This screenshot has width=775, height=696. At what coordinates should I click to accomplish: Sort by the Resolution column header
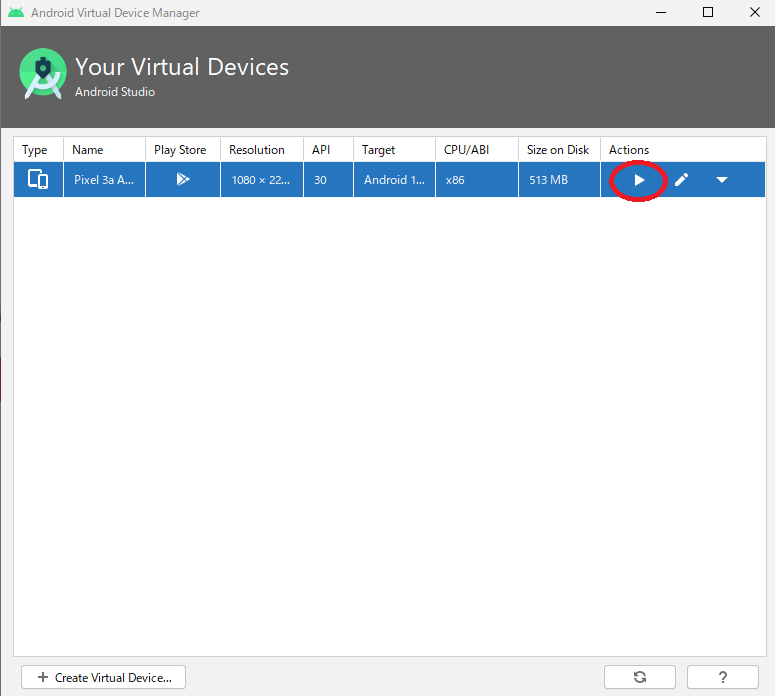(x=262, y=150)
